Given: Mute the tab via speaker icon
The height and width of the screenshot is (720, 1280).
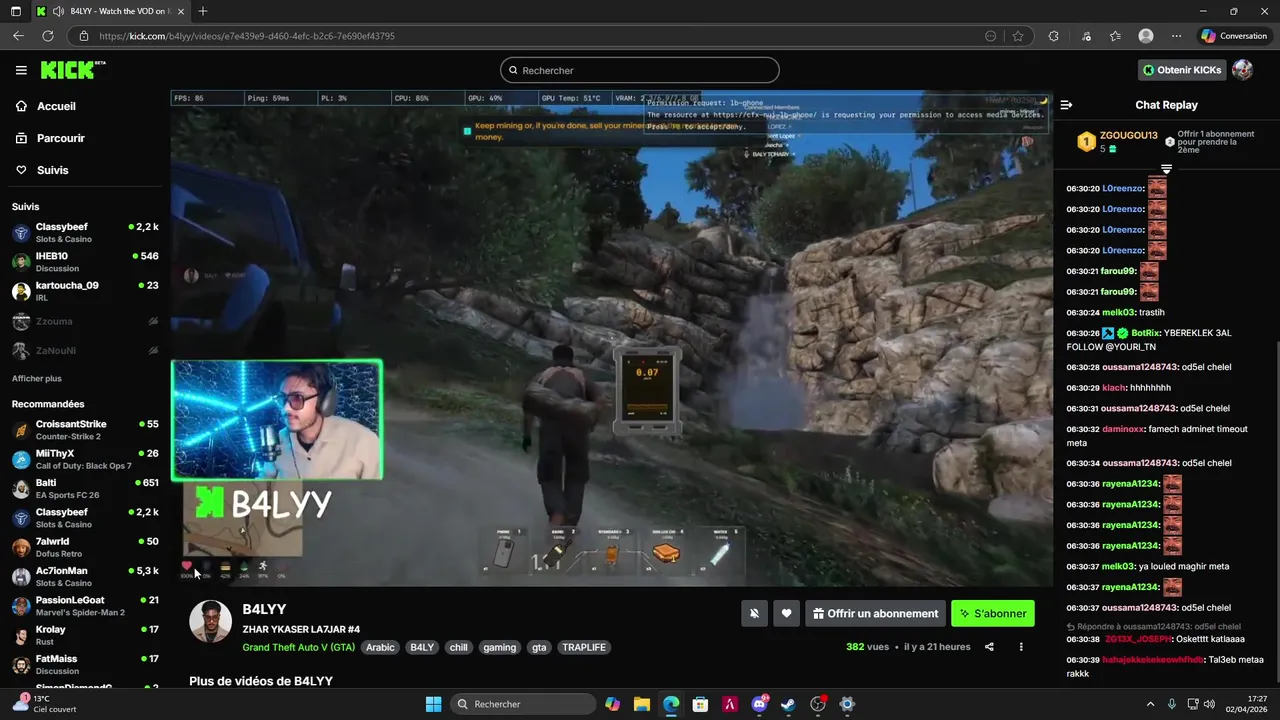Looking at the screenshot, I should 58,11.
